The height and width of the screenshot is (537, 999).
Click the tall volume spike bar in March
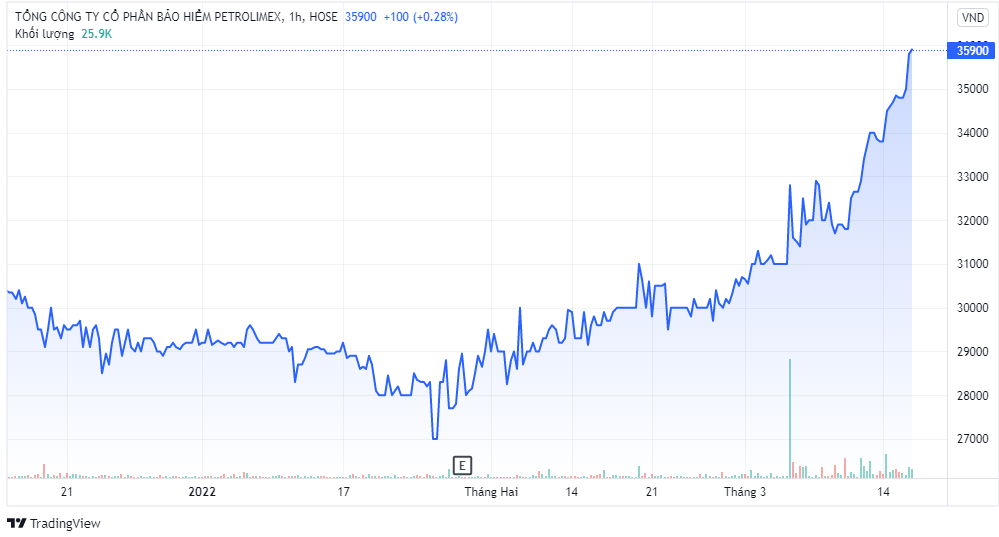click(x=790, y=419)
